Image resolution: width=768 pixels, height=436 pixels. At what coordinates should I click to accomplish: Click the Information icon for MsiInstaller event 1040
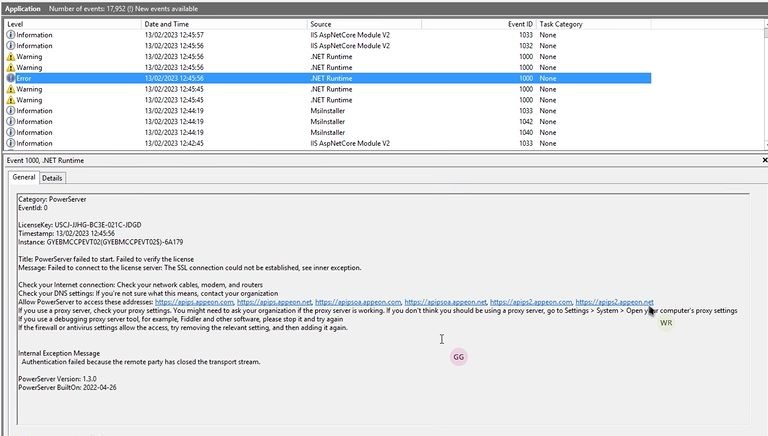(11, 133)
